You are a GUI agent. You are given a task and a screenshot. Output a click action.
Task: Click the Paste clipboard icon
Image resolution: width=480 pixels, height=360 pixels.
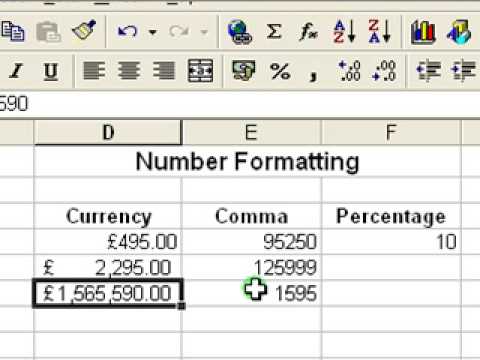48,32
